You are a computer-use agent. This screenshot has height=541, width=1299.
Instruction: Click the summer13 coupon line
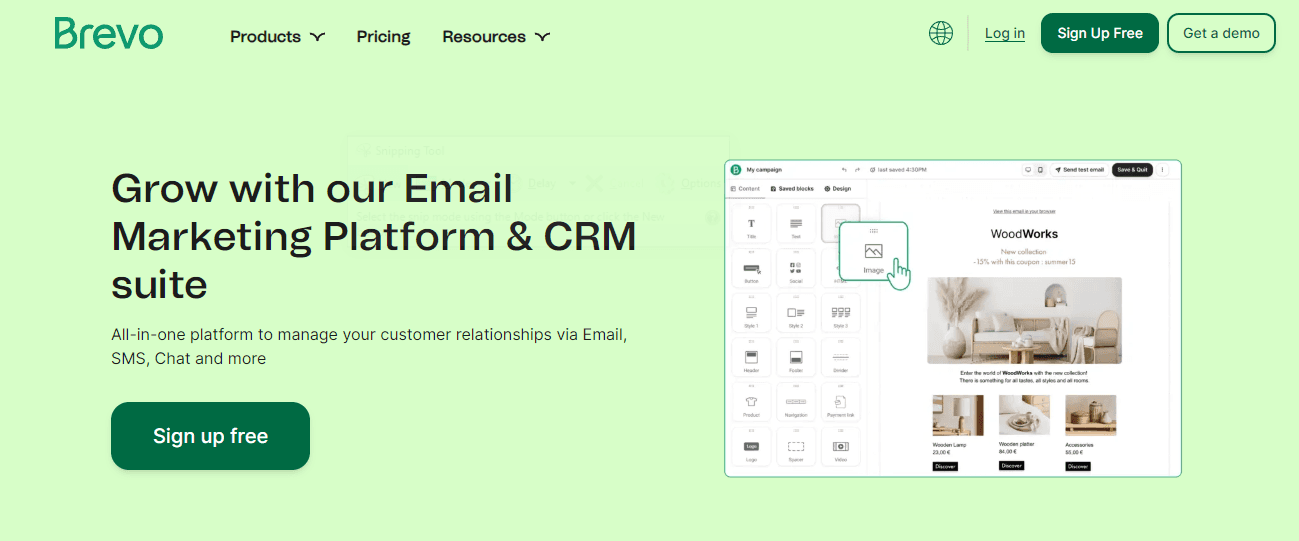coord(1024,261)
